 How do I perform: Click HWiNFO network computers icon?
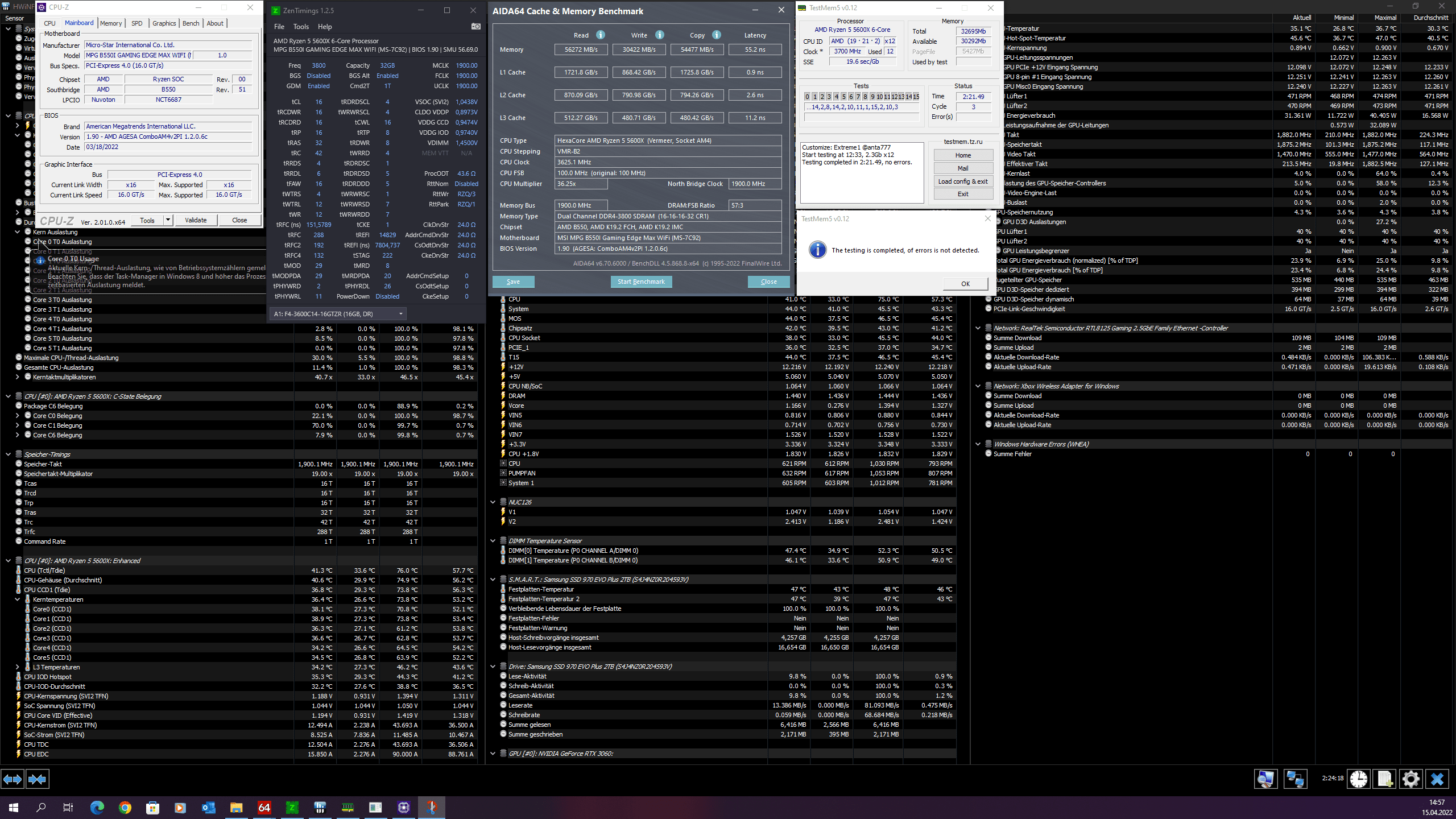pos(1295,779)
